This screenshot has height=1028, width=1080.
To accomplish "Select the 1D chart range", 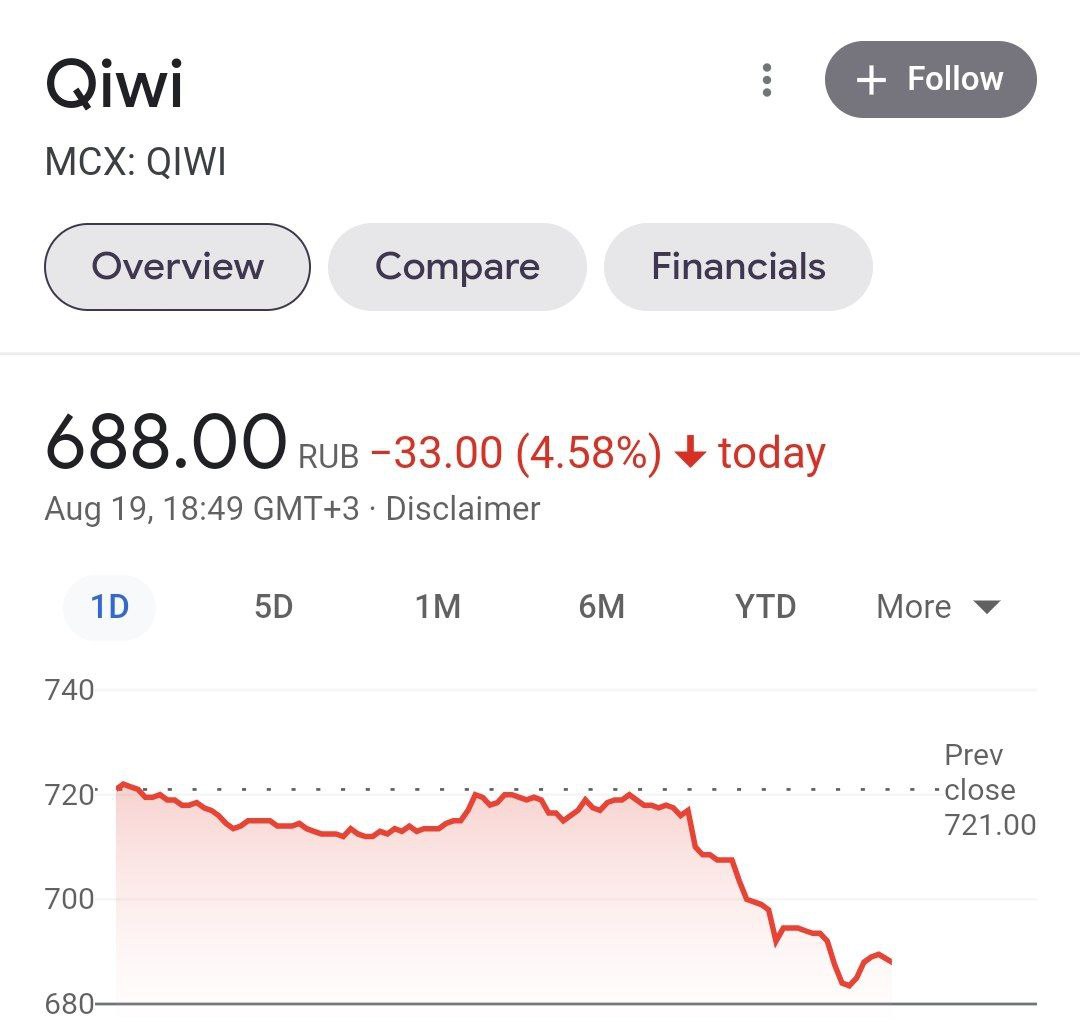I will (109, 606).
